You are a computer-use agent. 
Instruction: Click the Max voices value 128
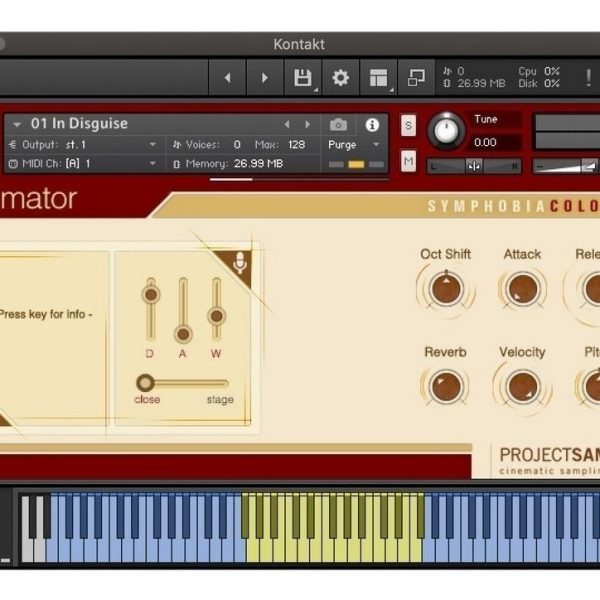297,145
